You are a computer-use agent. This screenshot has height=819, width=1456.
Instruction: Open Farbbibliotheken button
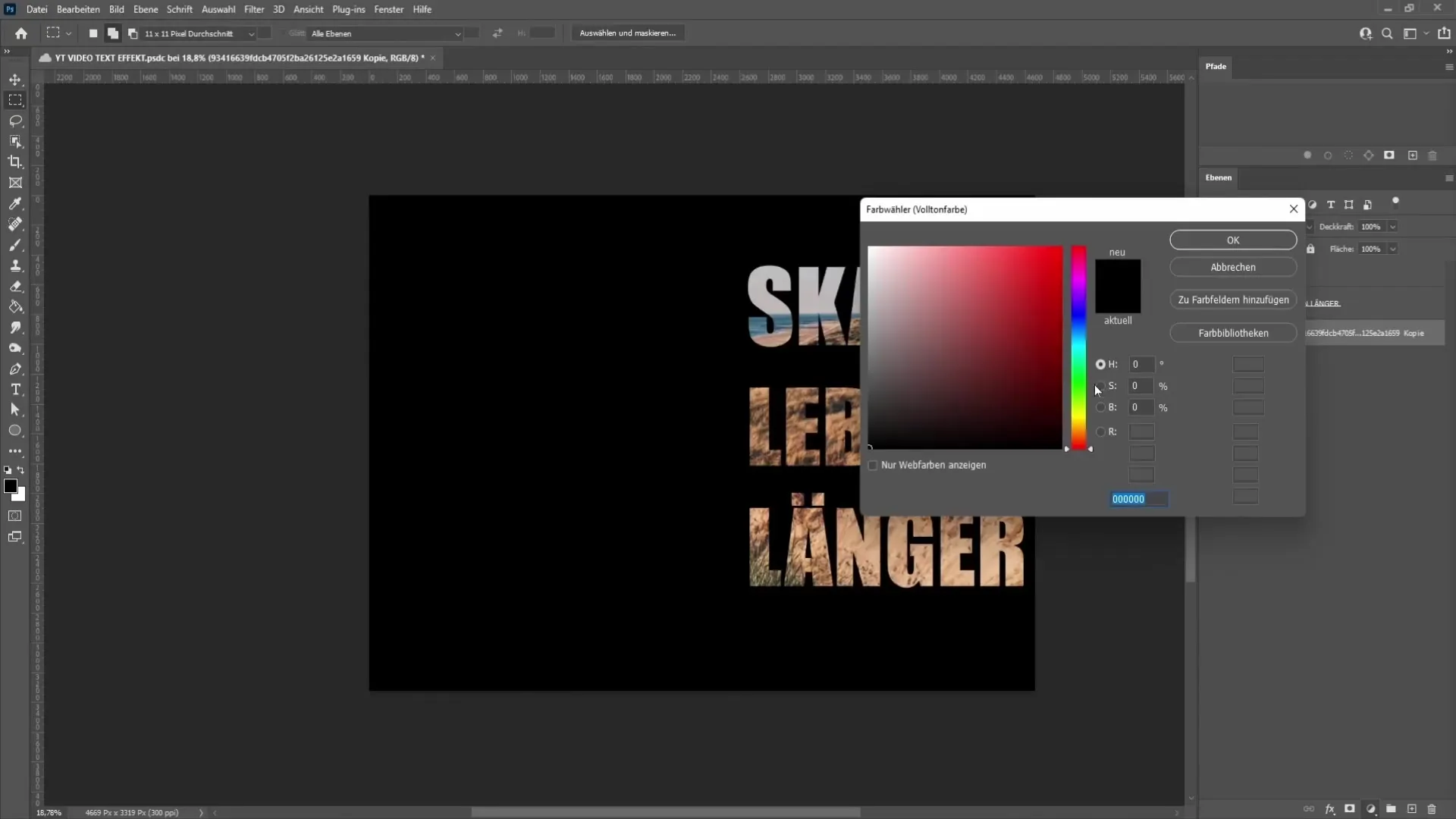click(x=1233, y=333)
